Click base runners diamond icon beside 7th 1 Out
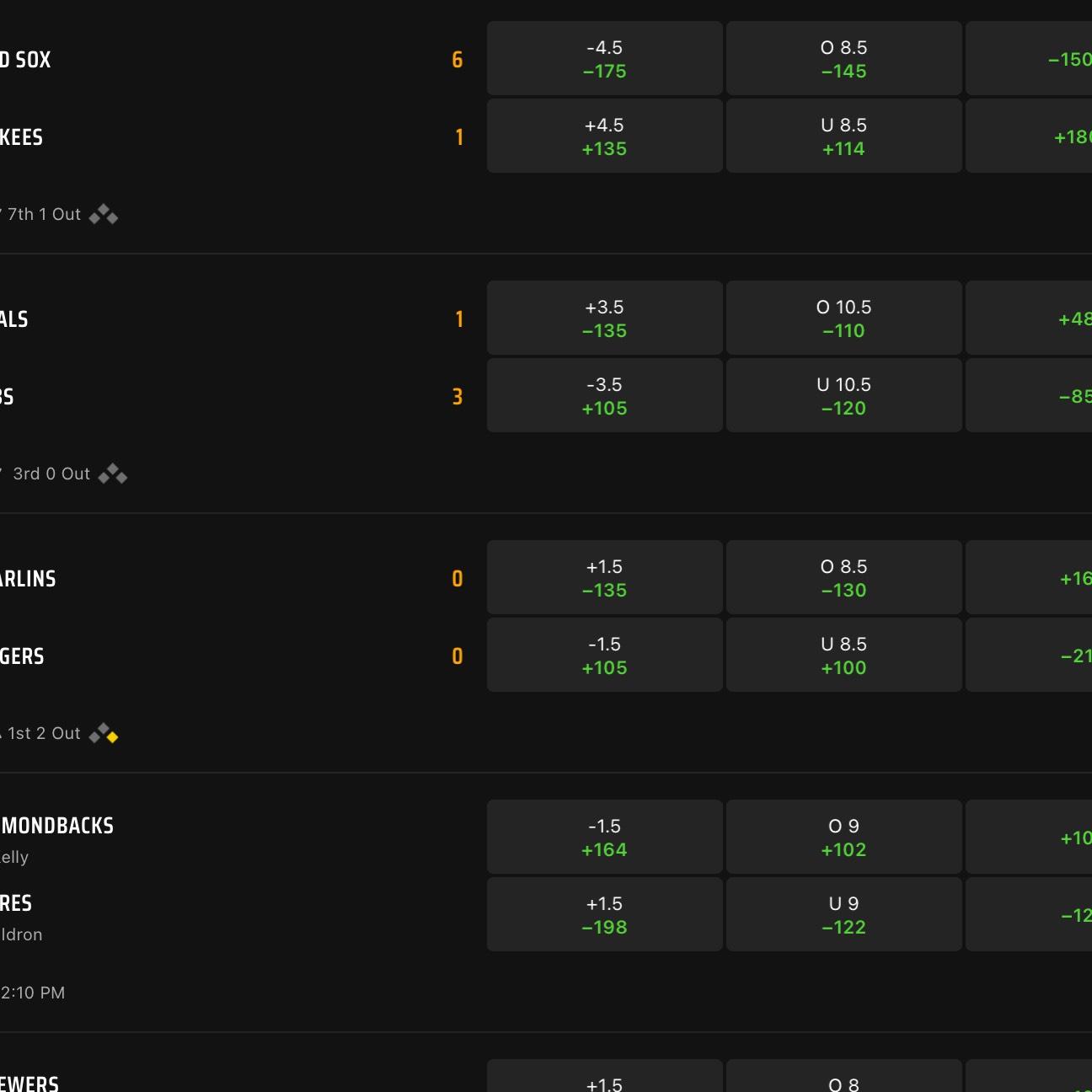 pos(104,215)
